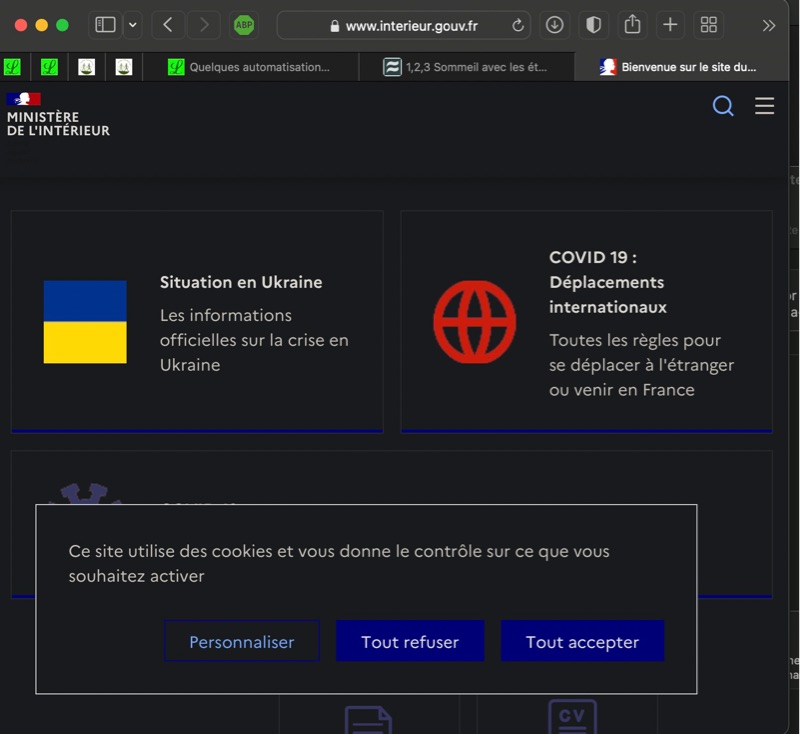Open the privacy report shield icon
The width and height of the screenshot is (800, 734).
(x=593, y=25)
